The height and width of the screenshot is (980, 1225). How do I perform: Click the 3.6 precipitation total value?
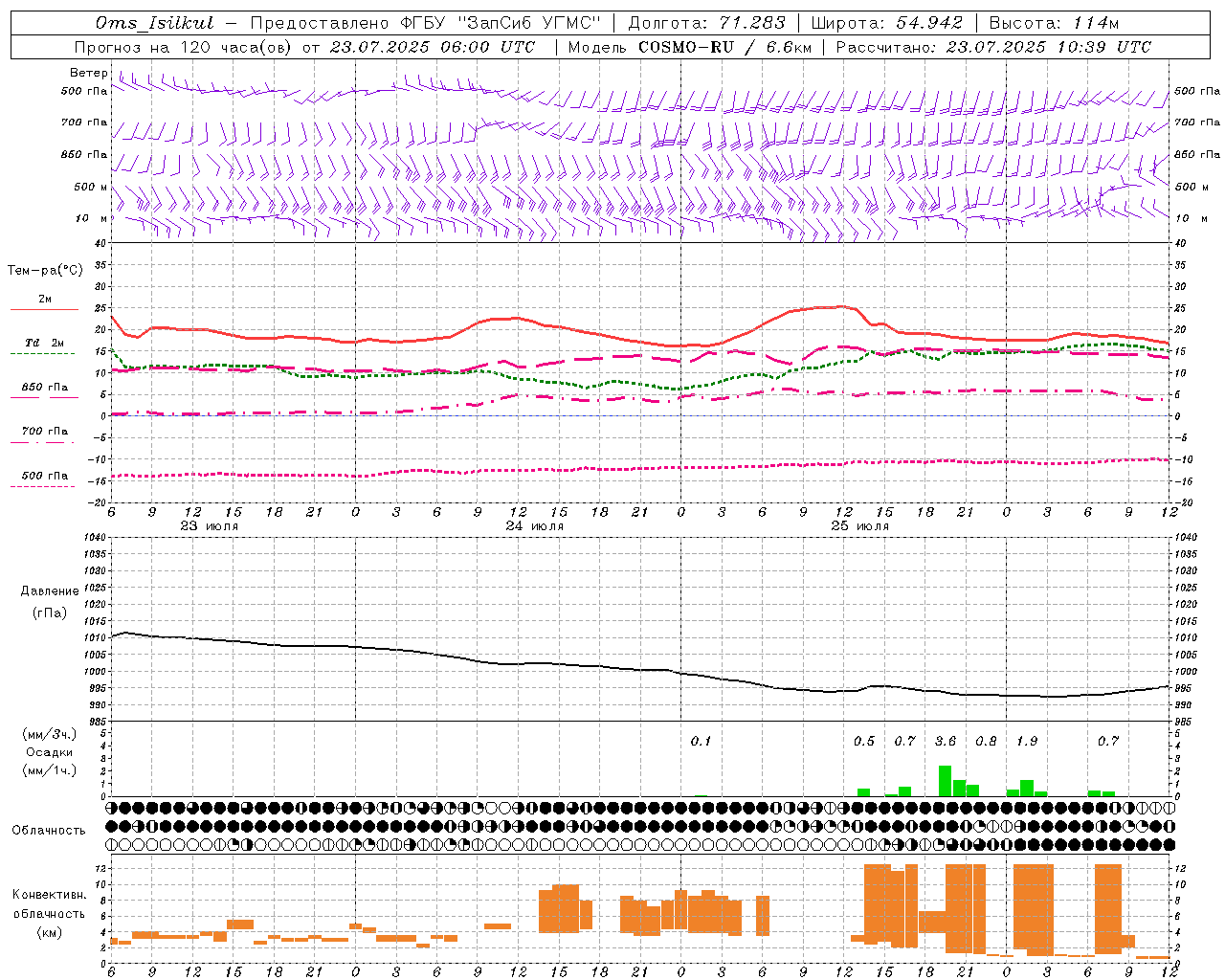click(x=946, y=741)
